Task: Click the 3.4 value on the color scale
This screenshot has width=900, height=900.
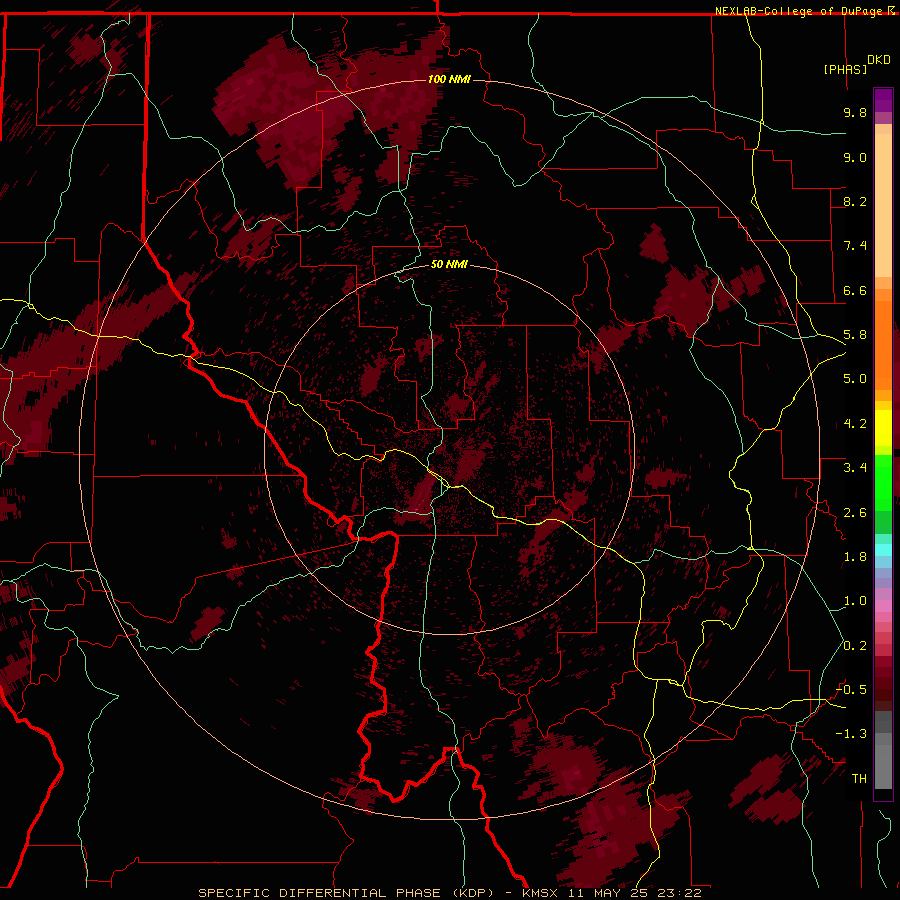Action: [855, 468]
